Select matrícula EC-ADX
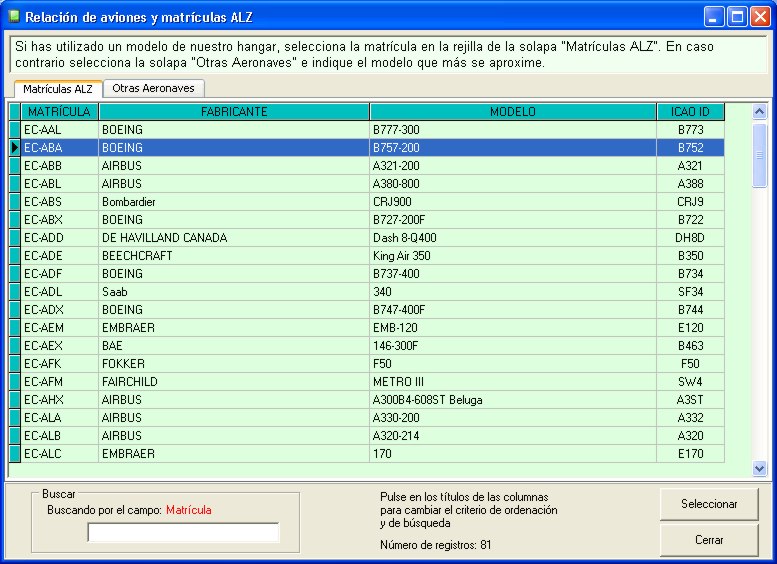The height and width of the screenshot is (564, 777). [x=59, y=310]
